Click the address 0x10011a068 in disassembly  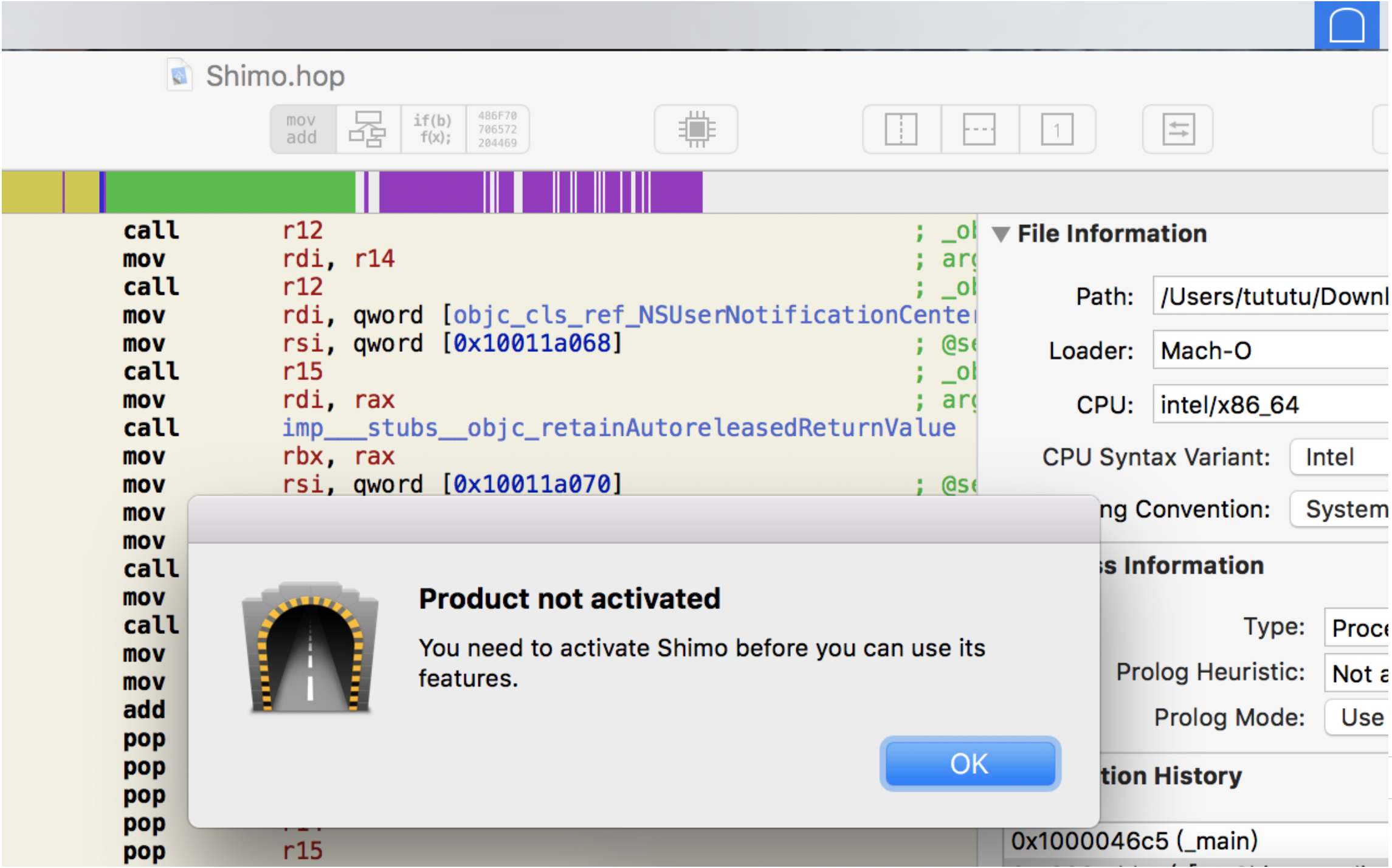coord(532,343)
